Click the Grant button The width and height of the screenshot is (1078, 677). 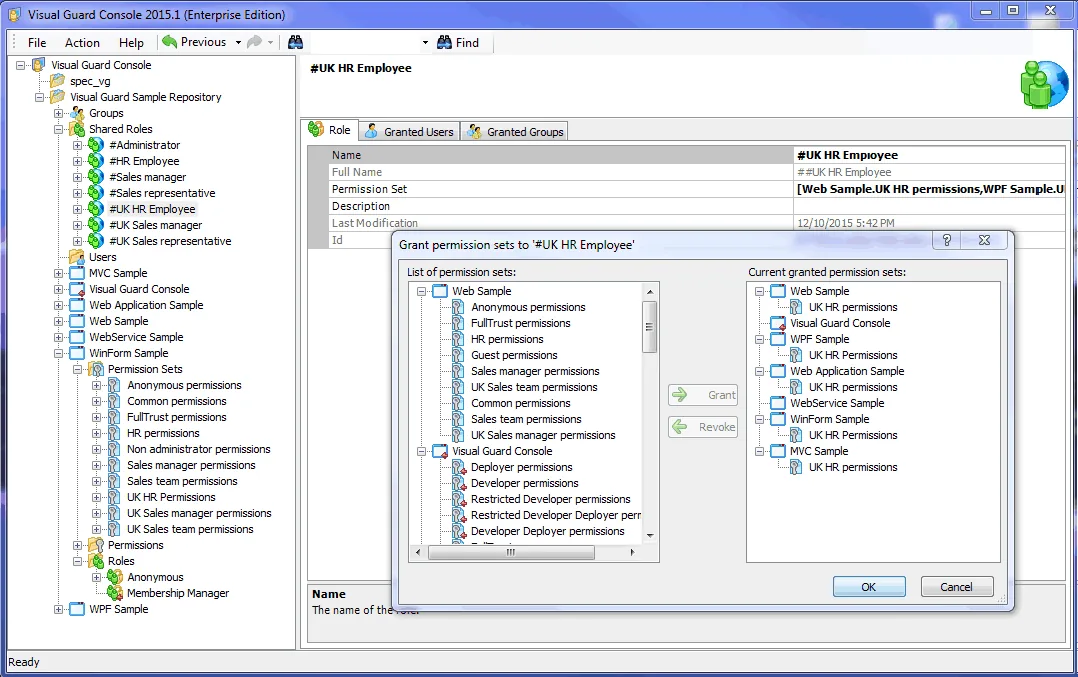(x=703, y=395)
